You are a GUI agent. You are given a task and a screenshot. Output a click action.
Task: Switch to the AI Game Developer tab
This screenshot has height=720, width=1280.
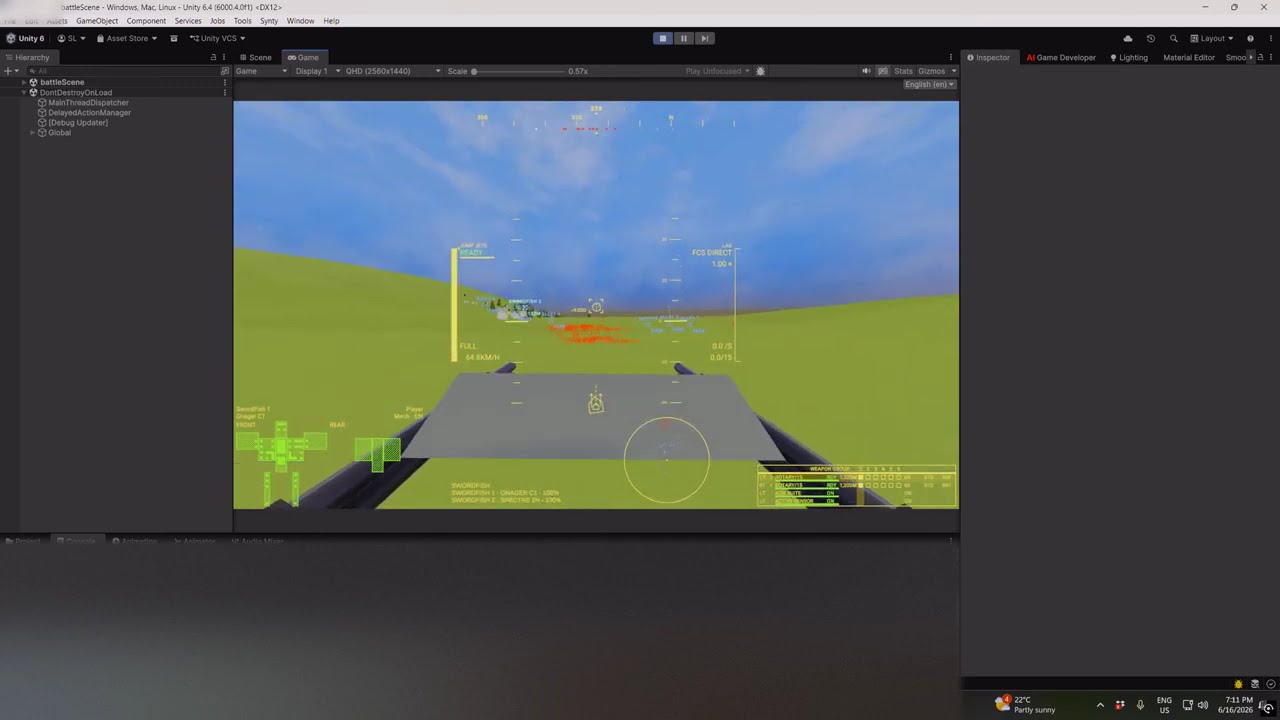pos(1061,57)
